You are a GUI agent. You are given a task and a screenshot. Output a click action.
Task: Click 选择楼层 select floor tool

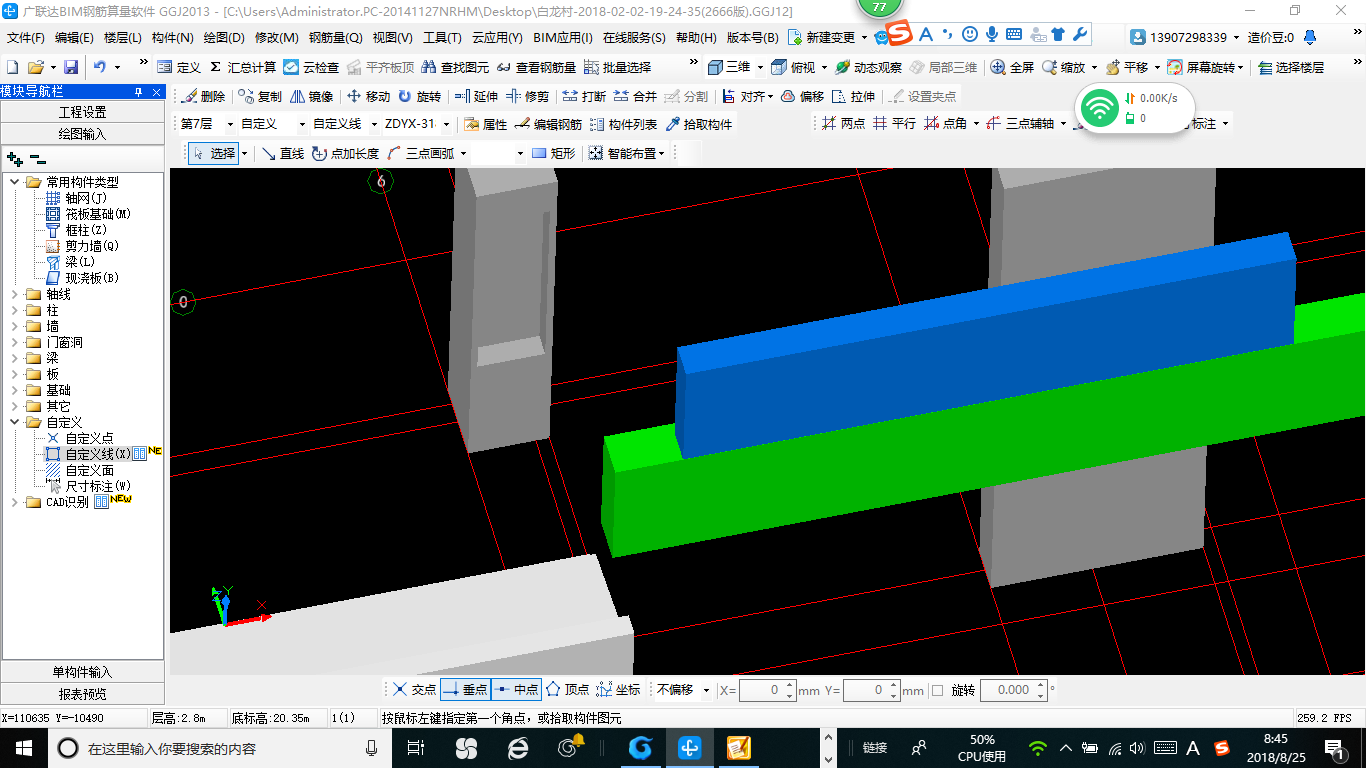point(1291,67)
